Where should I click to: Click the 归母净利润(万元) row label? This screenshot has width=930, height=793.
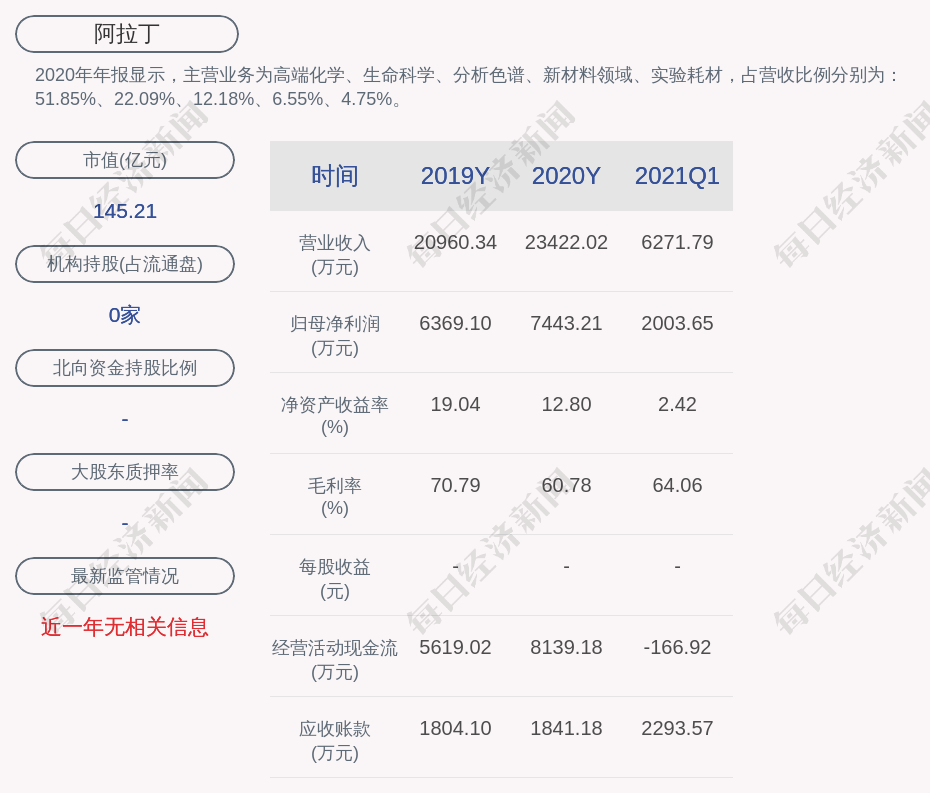point(335,336)
